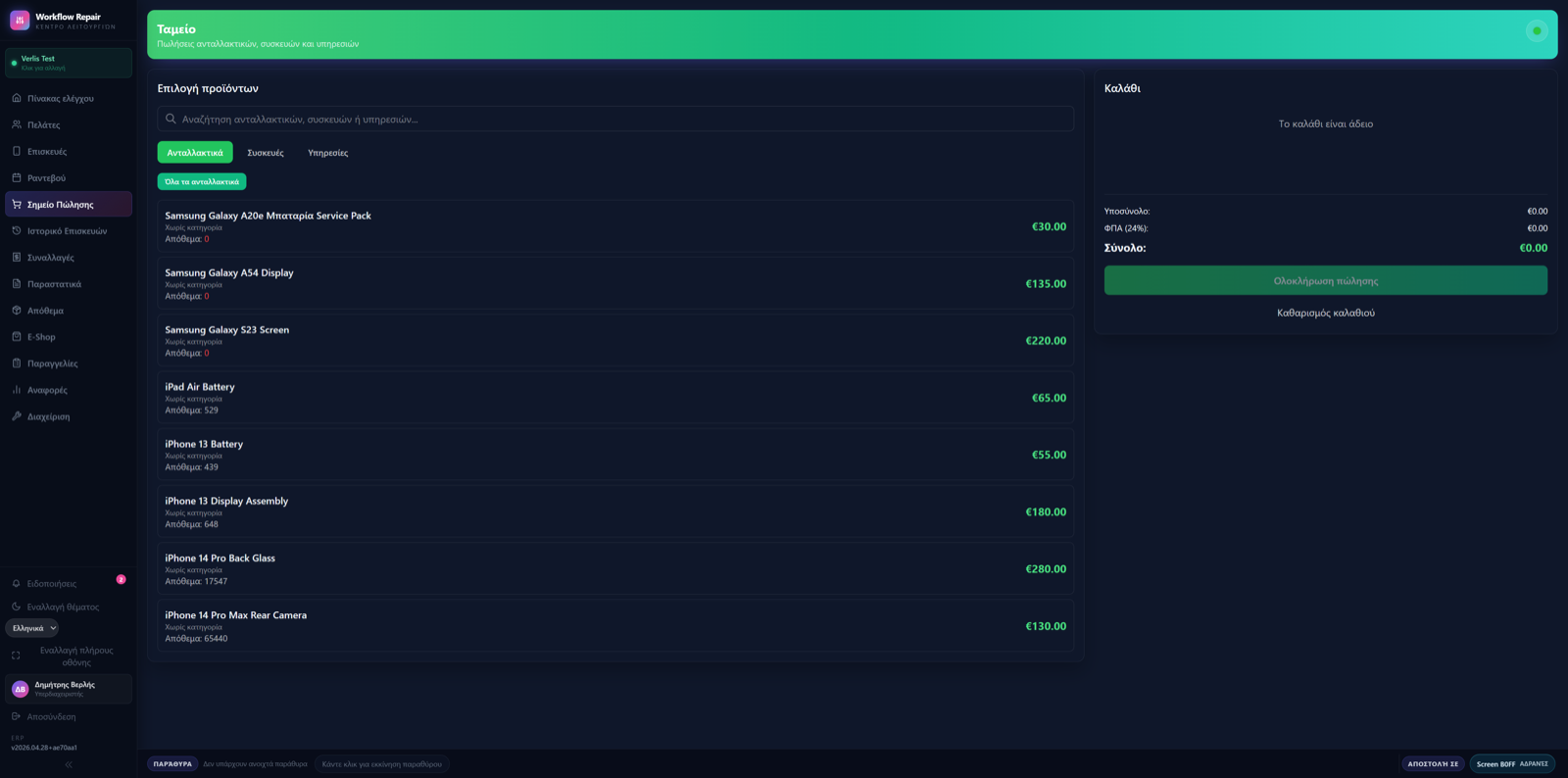This screenshot has width=1568, height=778.
Task: Open the E-Shop bag icon
Action: pos(17,336)
